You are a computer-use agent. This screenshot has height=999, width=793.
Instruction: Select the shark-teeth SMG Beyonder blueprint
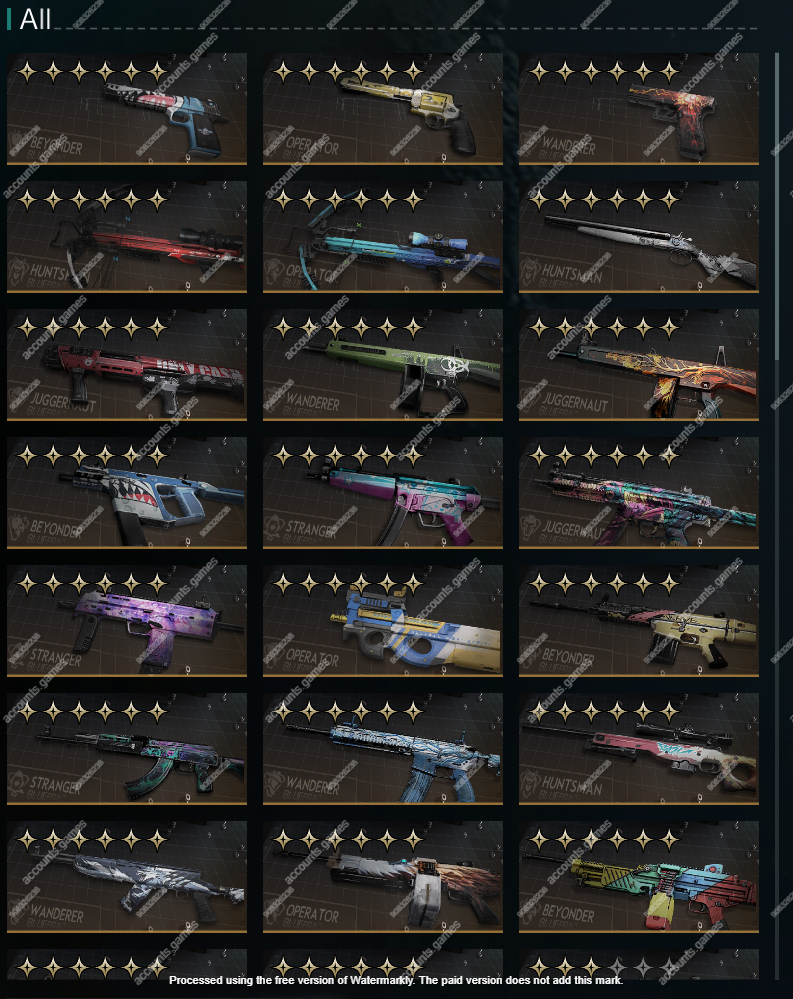click(x=127, y=493)
